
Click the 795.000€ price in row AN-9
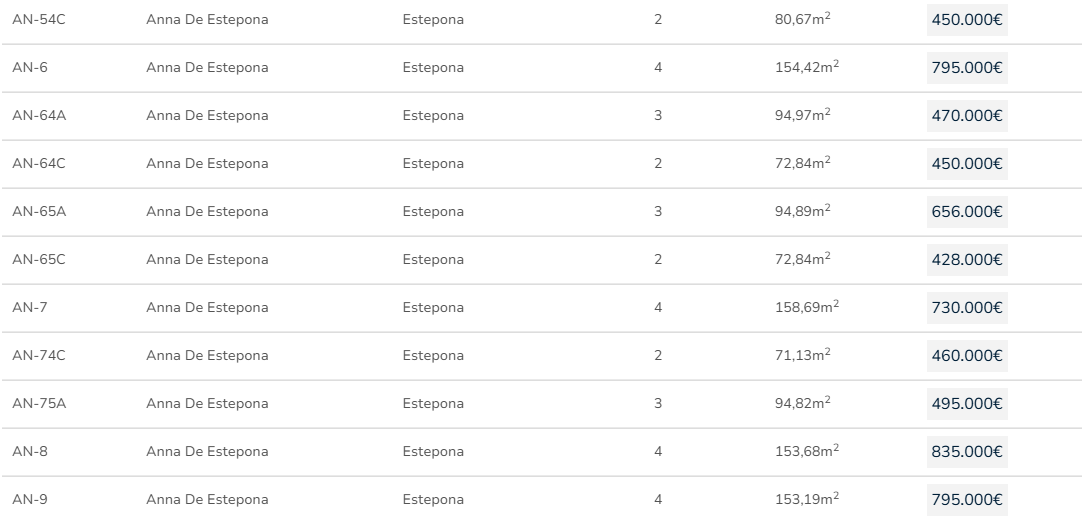966,500
